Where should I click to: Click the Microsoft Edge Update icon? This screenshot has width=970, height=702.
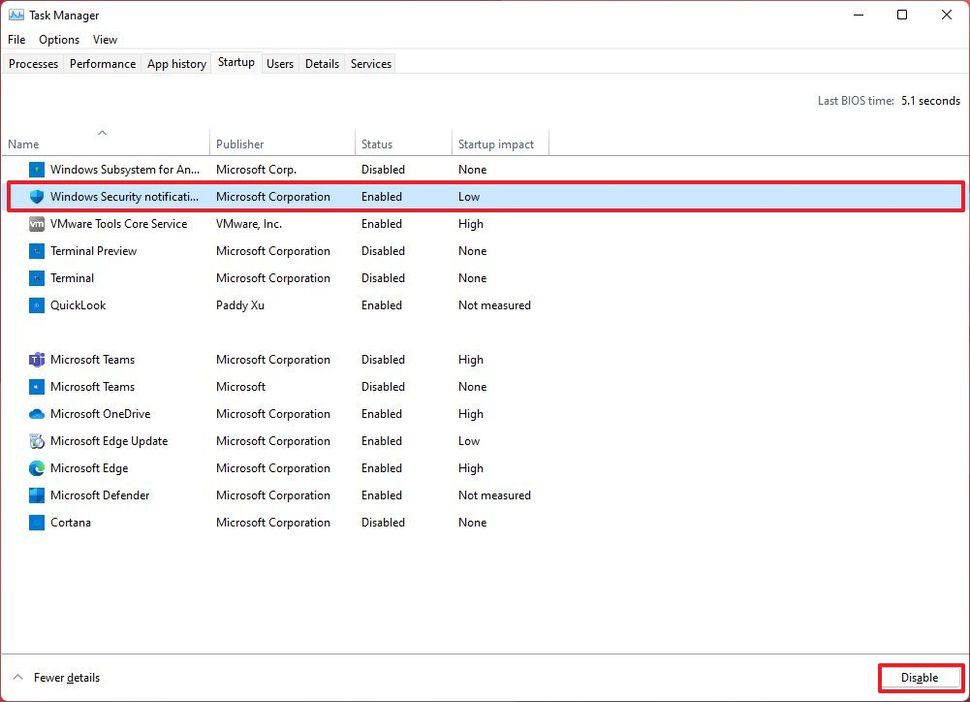pos(37,441)
